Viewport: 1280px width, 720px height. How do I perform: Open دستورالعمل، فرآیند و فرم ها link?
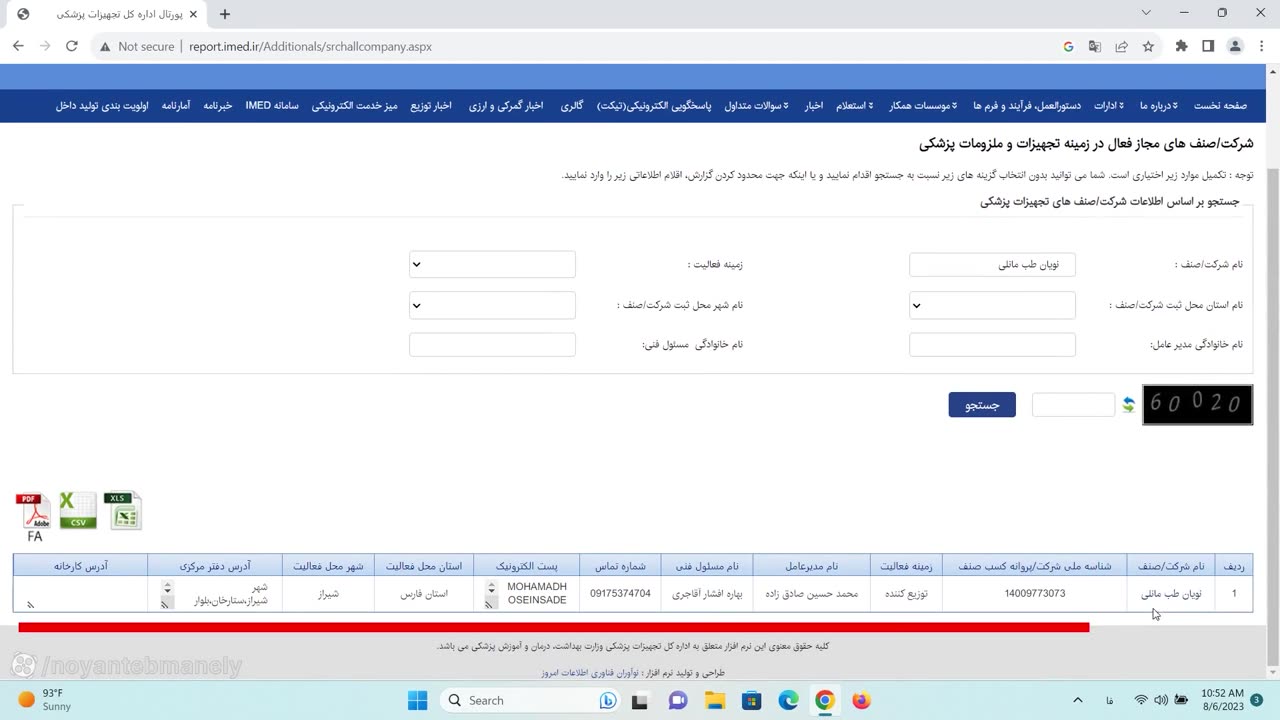1029,106
